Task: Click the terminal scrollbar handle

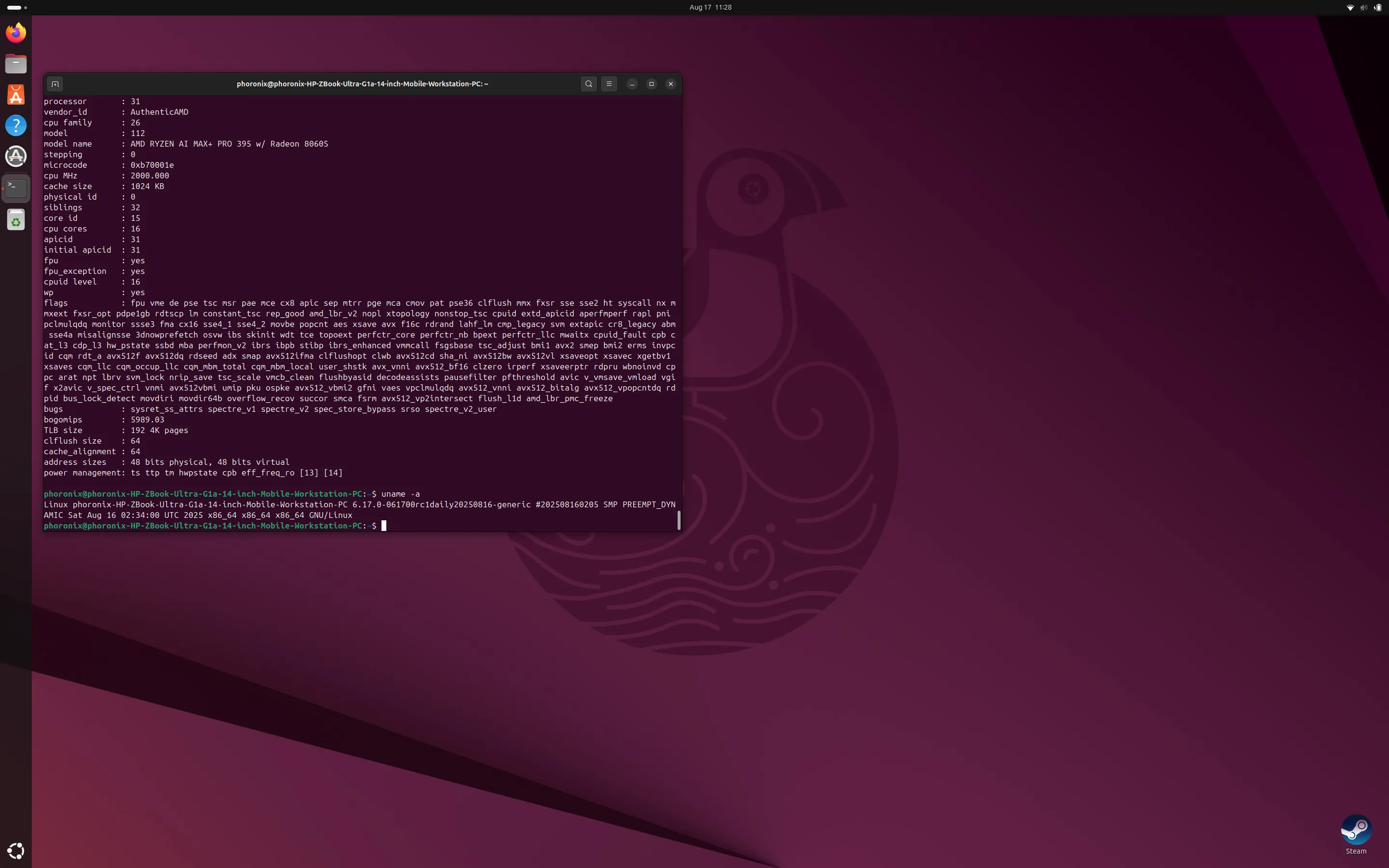Action: tap(679, 520)
